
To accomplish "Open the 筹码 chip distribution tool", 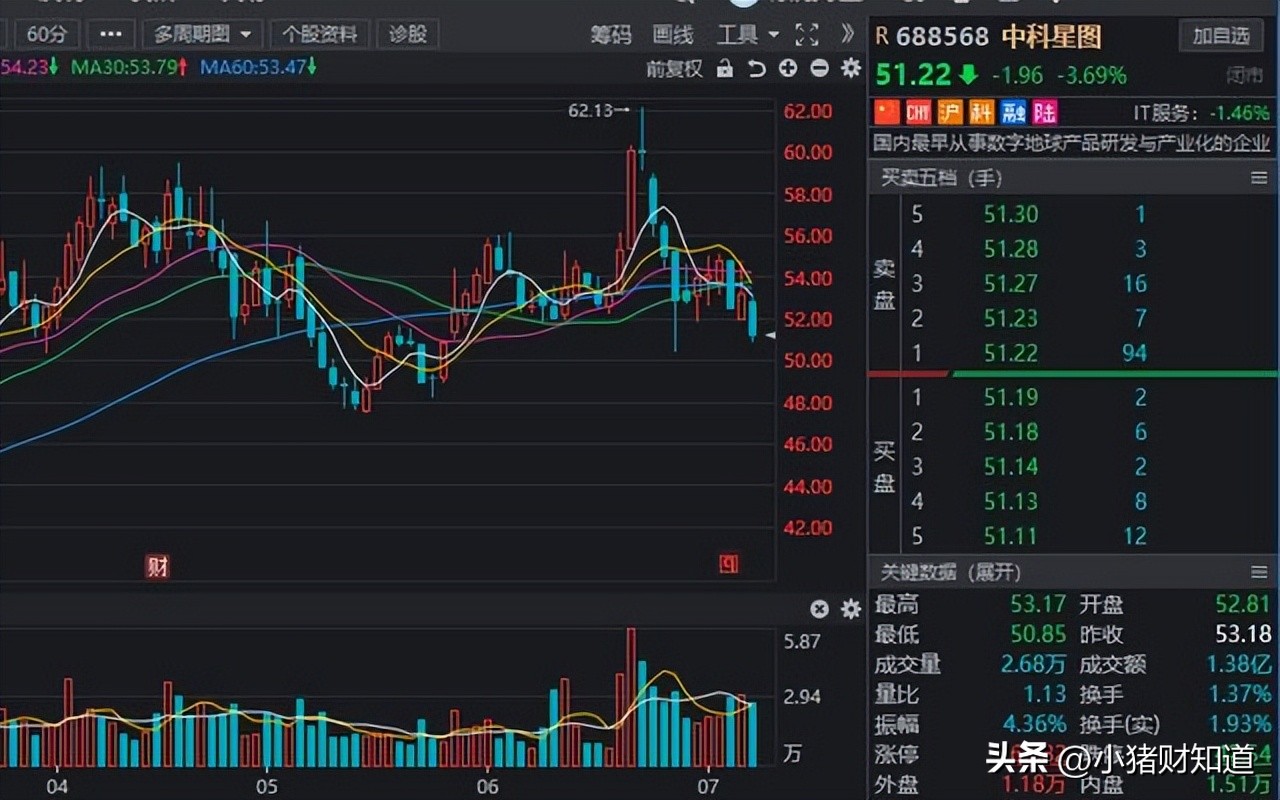I will coord(610,33).
